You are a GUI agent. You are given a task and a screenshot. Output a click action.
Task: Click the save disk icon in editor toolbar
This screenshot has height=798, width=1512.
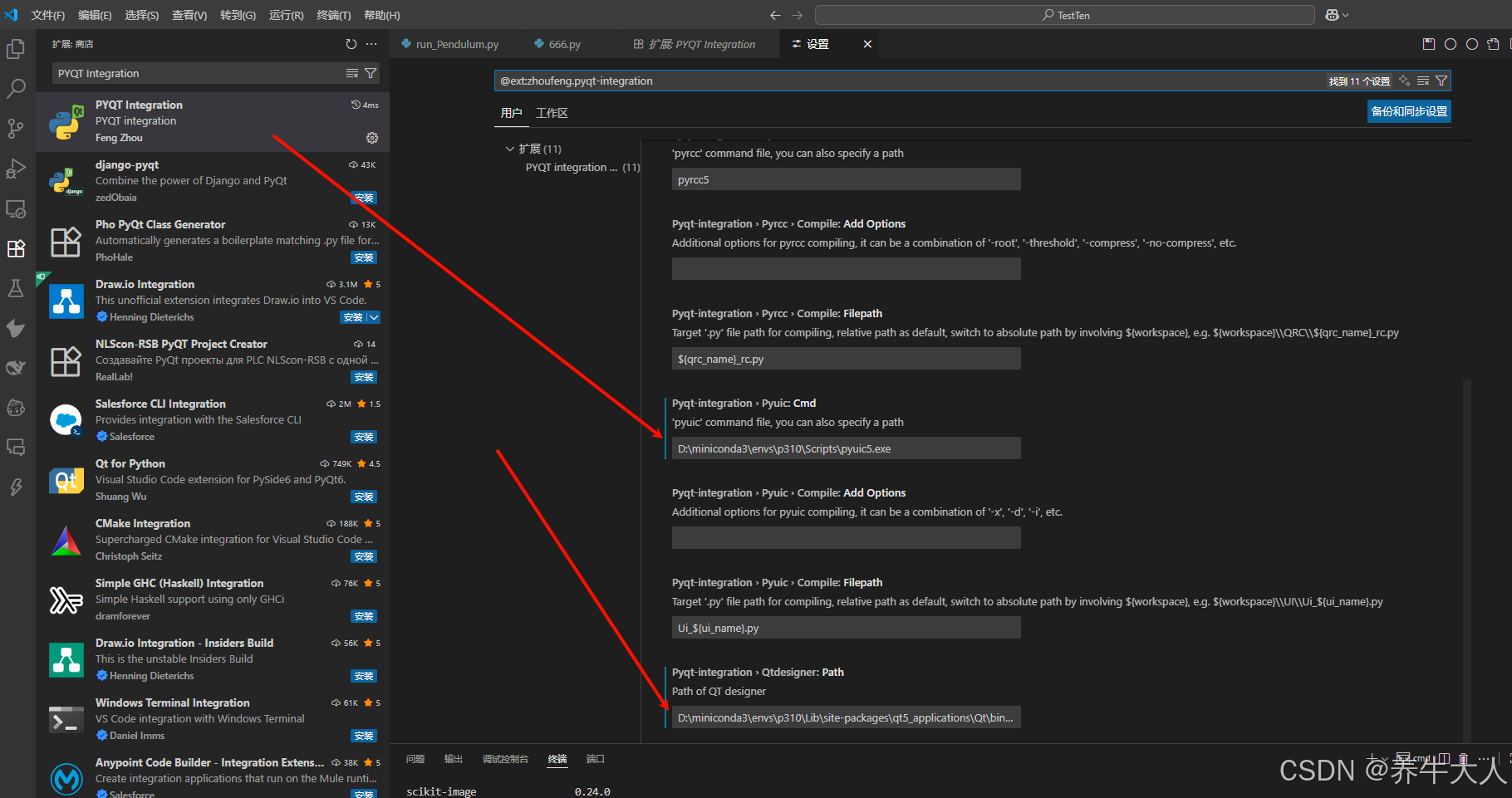[x=1429, y=44]
